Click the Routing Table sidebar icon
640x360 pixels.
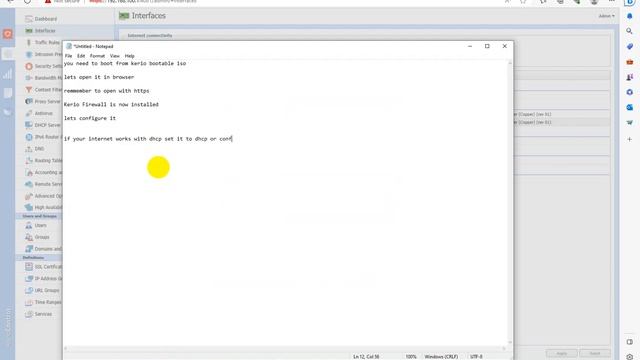(29, 160)
